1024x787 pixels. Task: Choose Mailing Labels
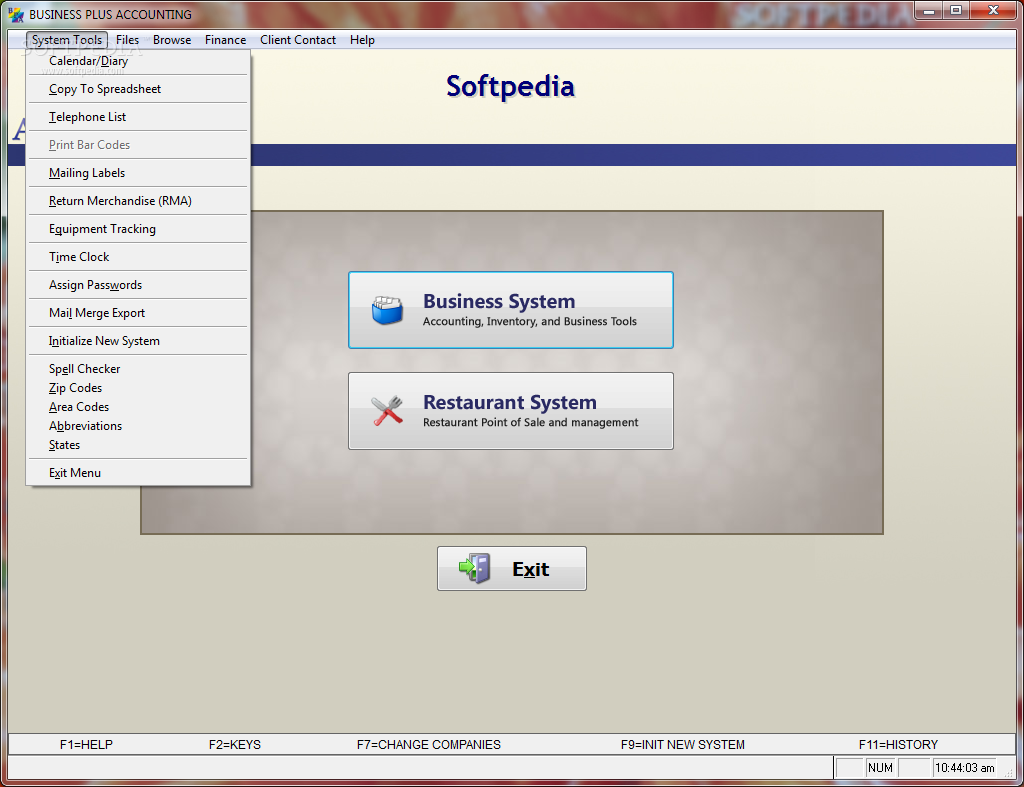[138, 173]
